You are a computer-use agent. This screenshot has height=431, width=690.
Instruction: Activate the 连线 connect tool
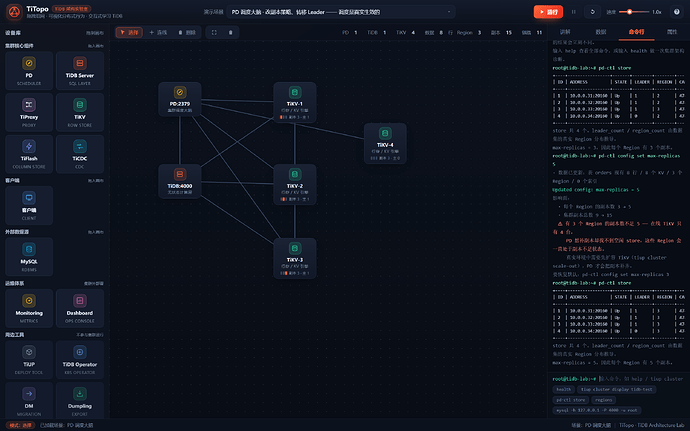[x=158, y=32]
